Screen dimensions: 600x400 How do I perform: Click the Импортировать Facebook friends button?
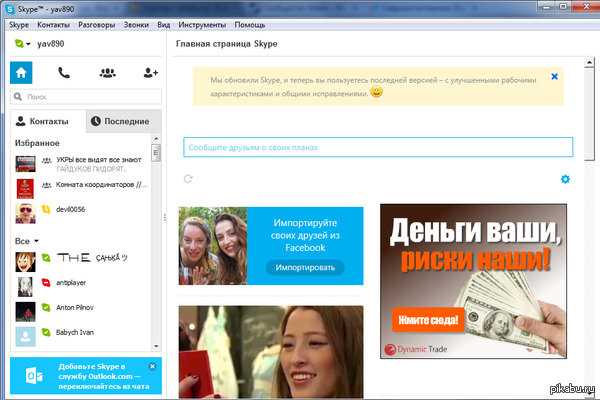pos(305,268)
